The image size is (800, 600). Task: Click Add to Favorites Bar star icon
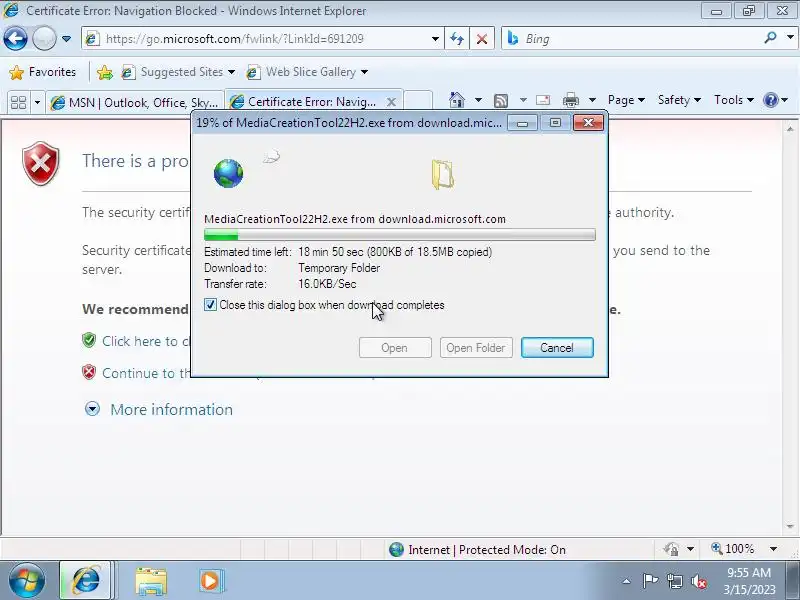point(105,72)
